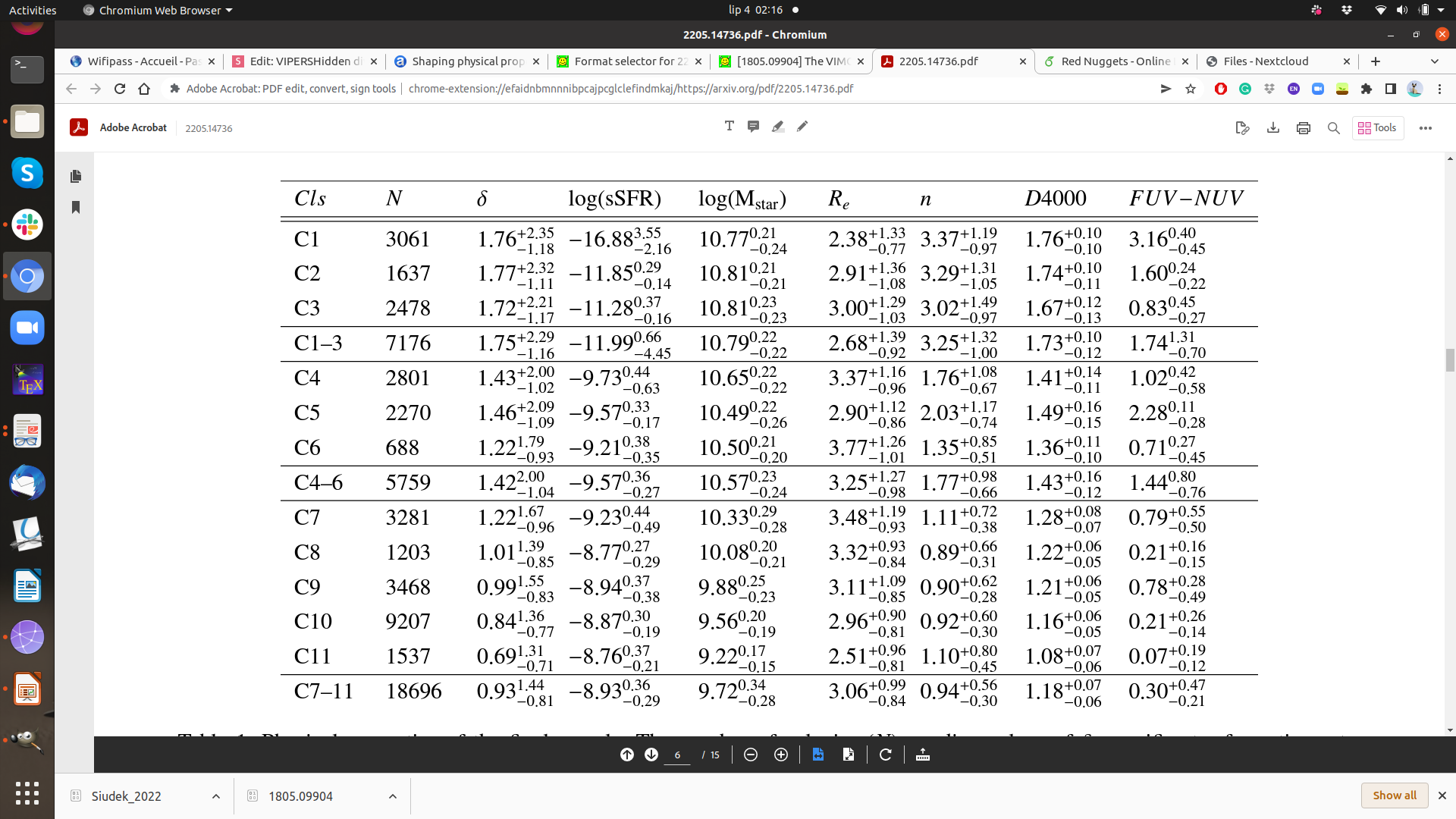Open the Acrobat more options ellipsis menu
This screenshot has height=819, width=1456.
point(1426,128)
